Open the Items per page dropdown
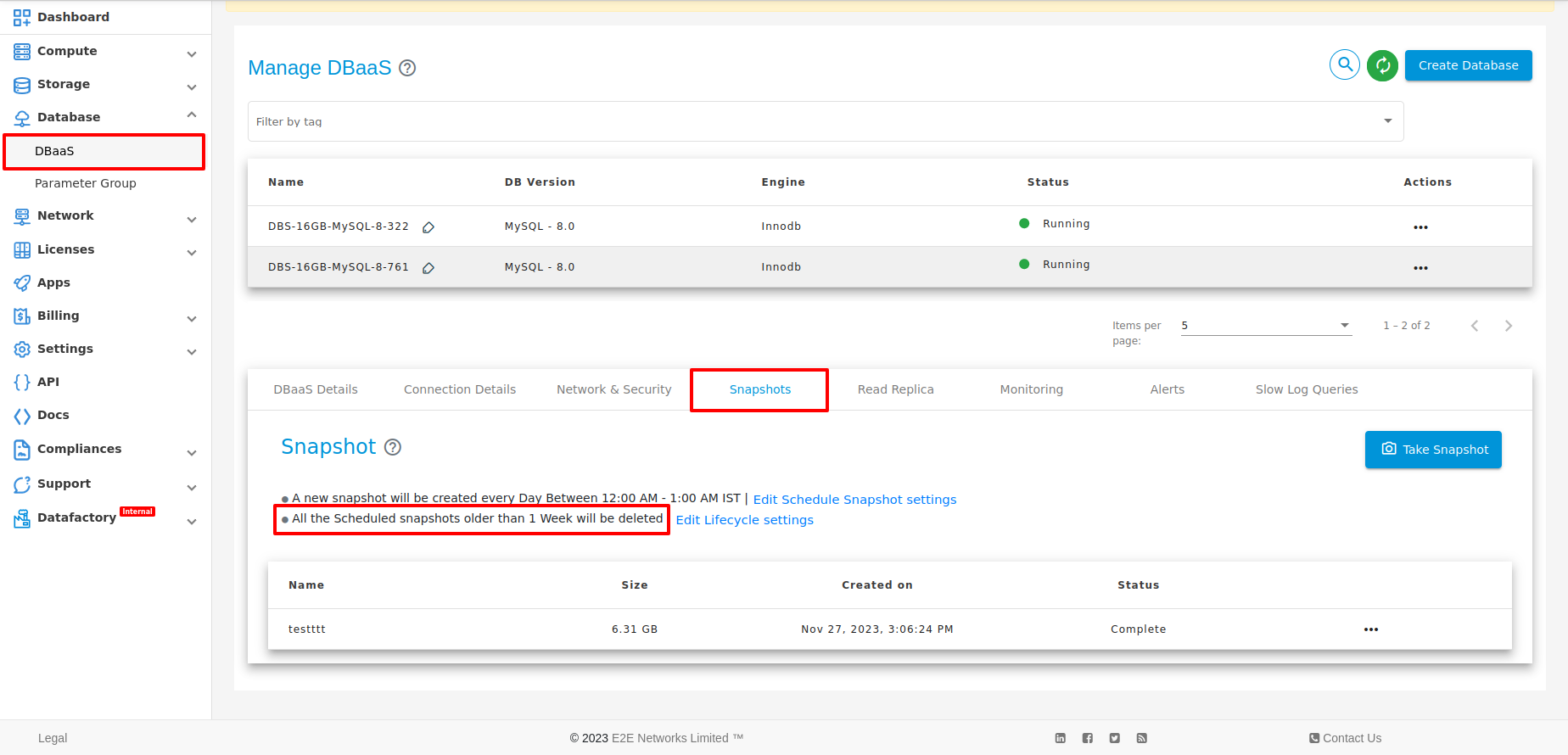The image size is (1568, 755). point(1266,326)
